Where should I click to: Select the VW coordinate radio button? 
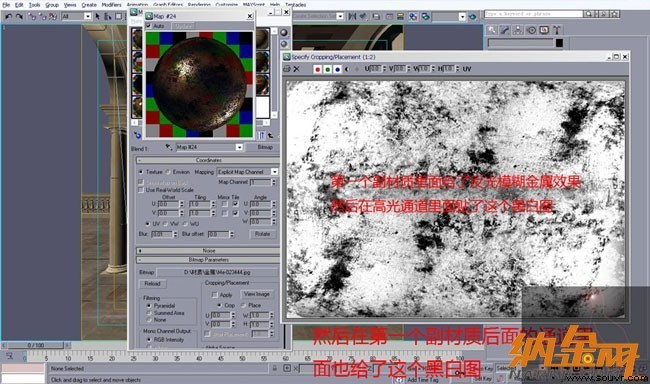pos(165,224)
